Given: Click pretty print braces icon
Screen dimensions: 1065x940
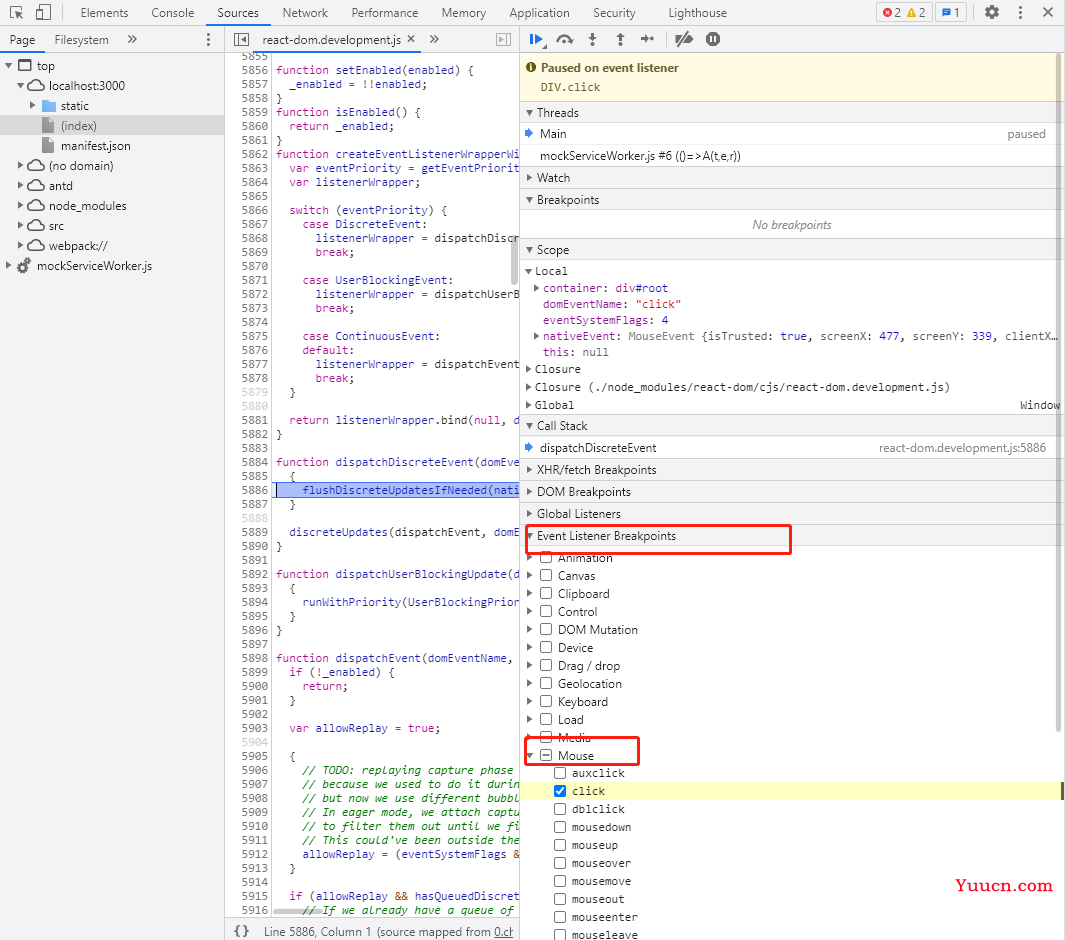Looking at the screenshot, I should point(242,931).
